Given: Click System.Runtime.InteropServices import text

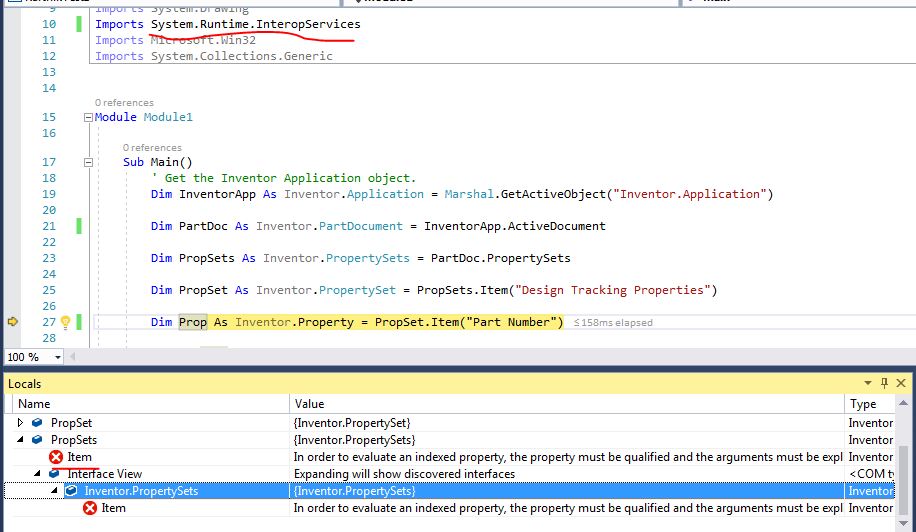Looking at the screenshot, I should click(x=256, y=24).
